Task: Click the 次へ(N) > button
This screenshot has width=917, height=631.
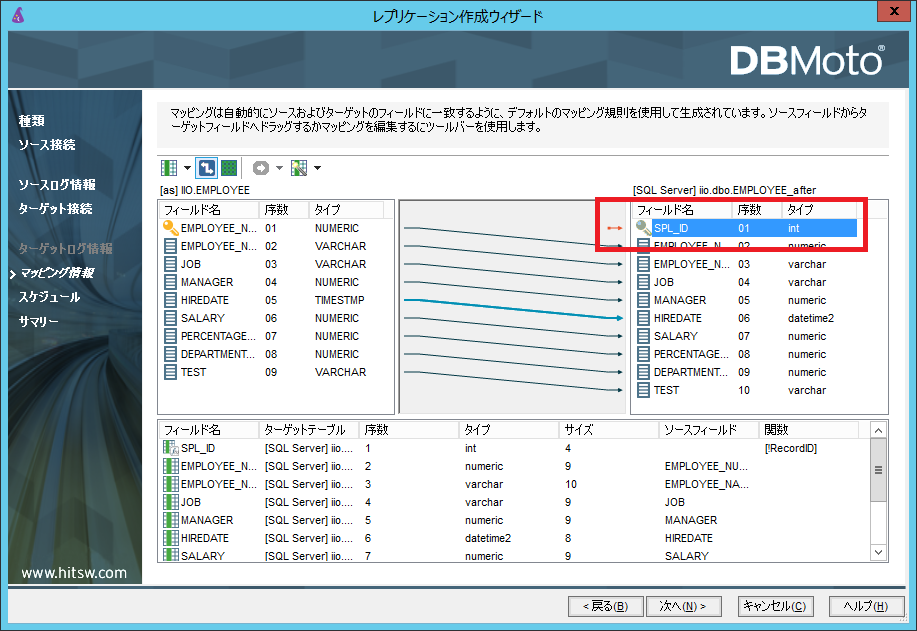Action: coord(683,606)
